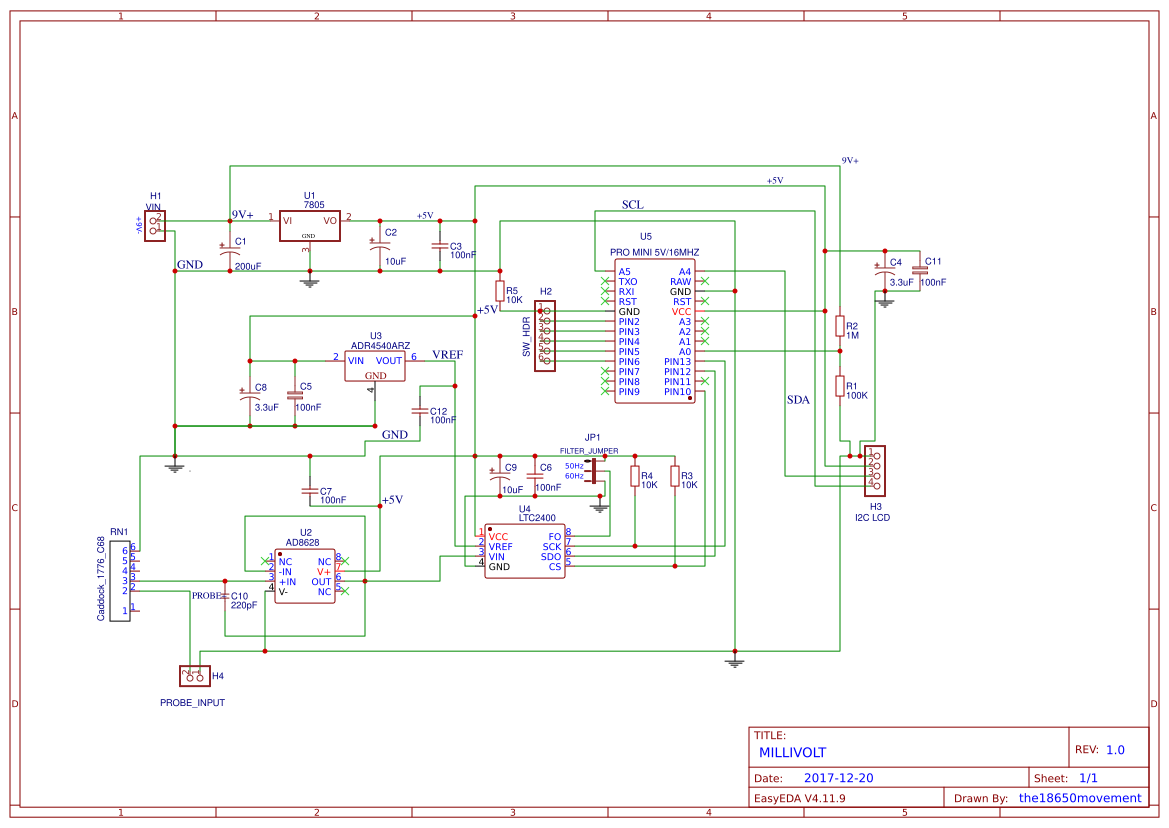Click the A5 pin label on U5
Screen dimensions: 1169x828
pyautogui.click(x=624, y=272)
